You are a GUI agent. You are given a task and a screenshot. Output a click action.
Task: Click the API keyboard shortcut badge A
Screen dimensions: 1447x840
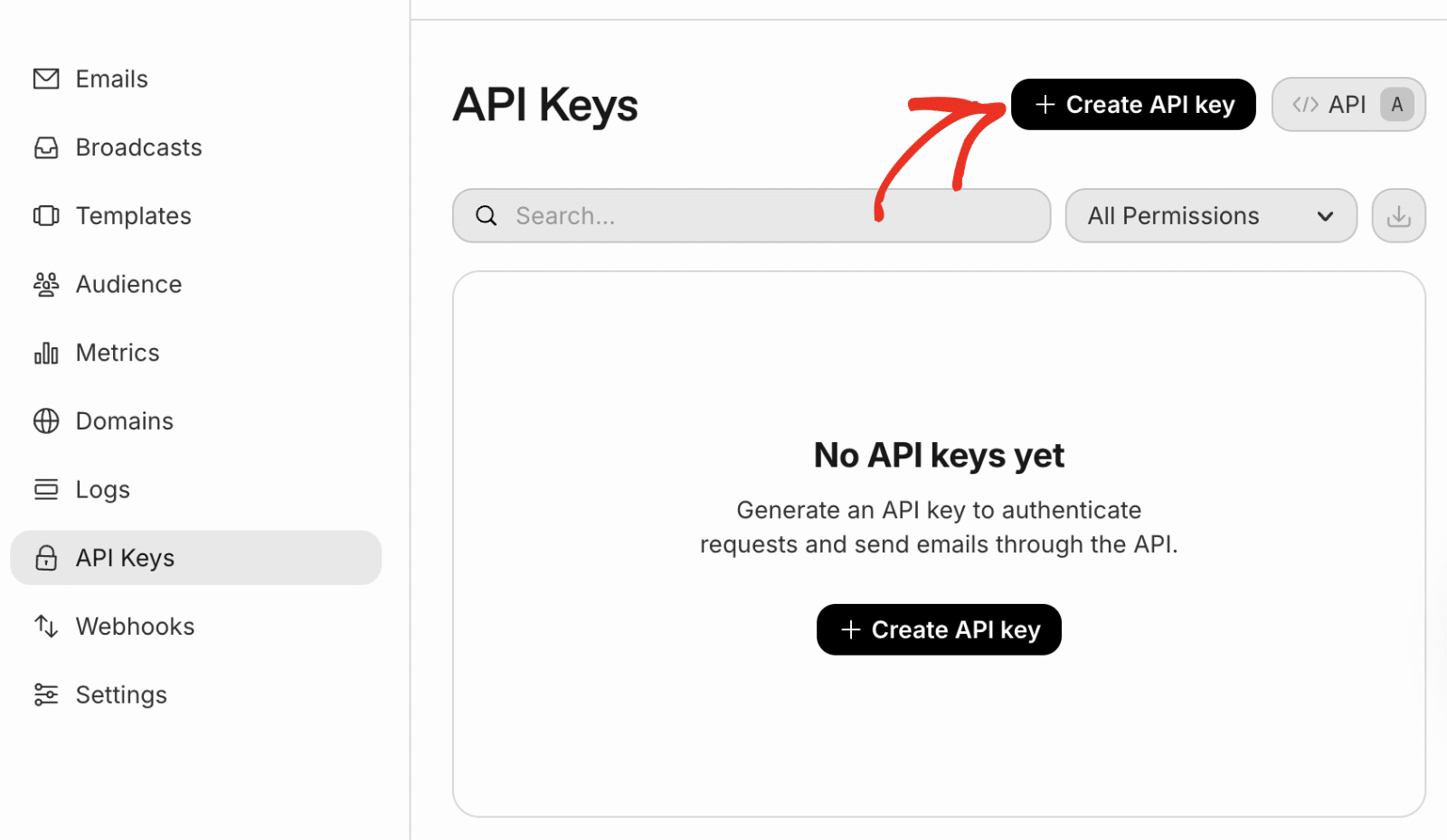[1396, 104]
